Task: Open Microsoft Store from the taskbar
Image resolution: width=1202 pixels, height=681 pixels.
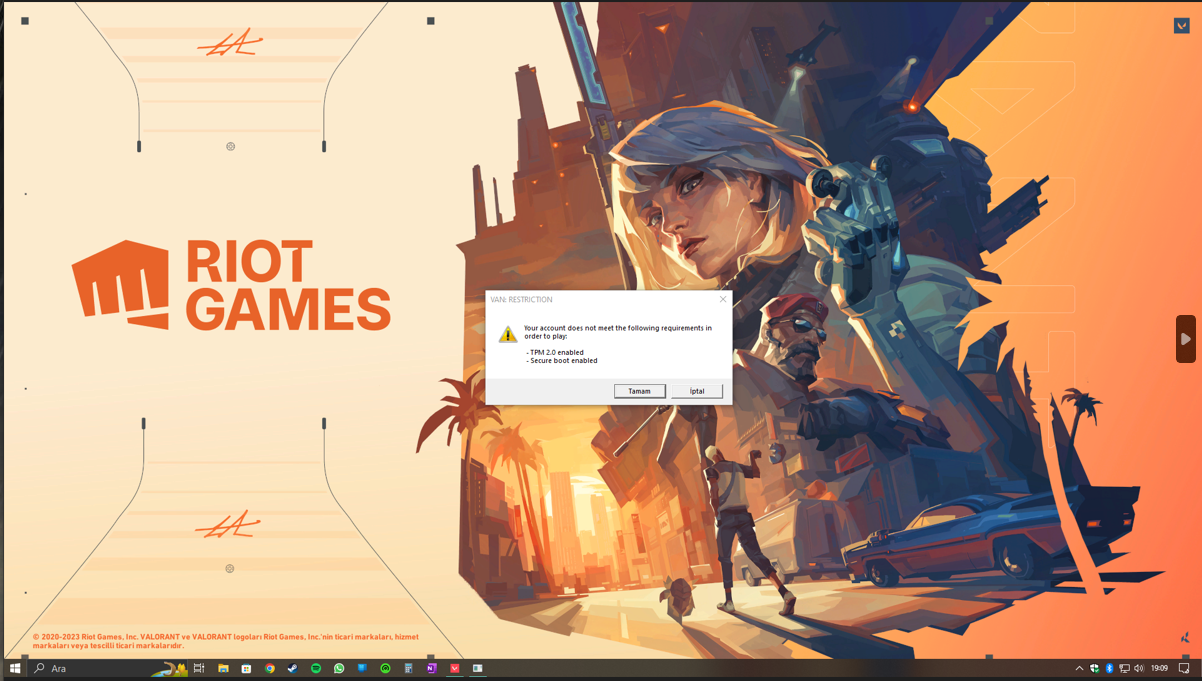Action: tap(246, 668)
